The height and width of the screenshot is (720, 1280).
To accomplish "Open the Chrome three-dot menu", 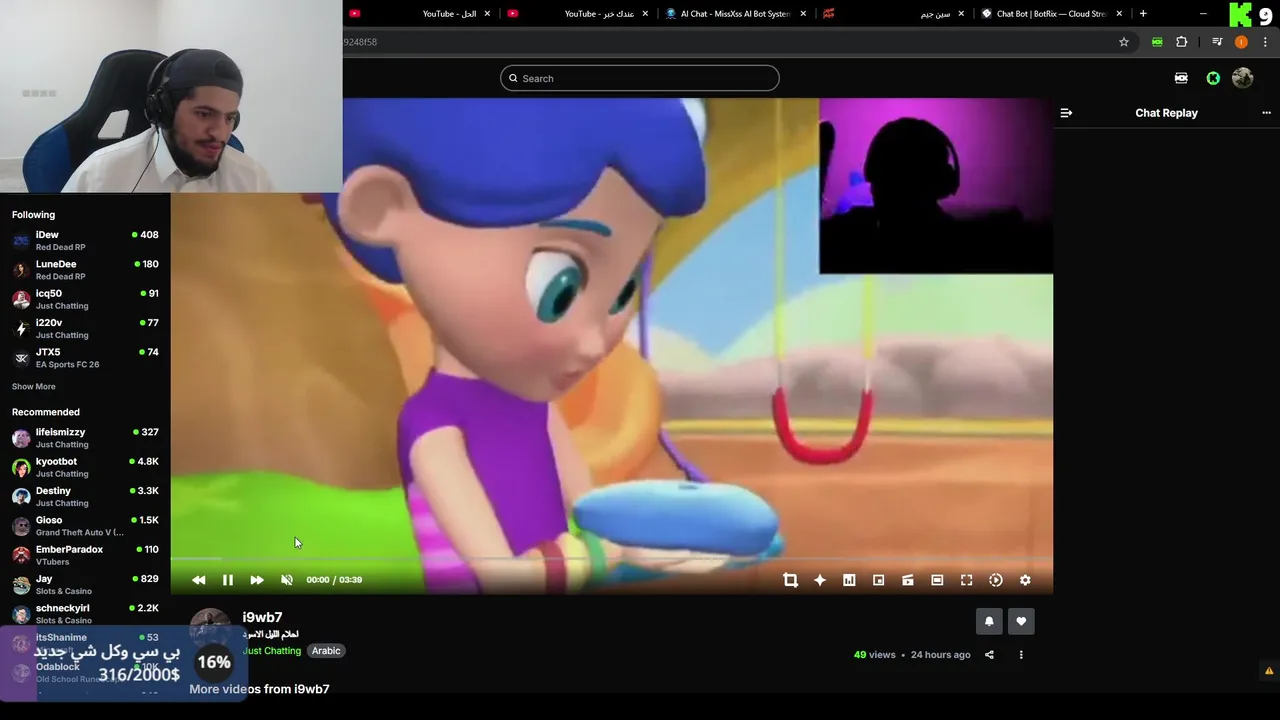I will click(x=1265, y=42).
